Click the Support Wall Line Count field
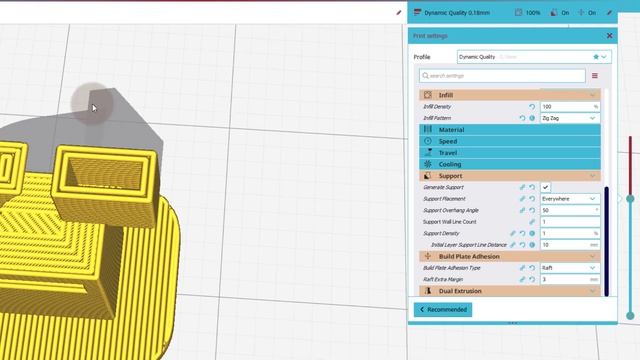Screen dimensions: 640x360 pos(570,222)
